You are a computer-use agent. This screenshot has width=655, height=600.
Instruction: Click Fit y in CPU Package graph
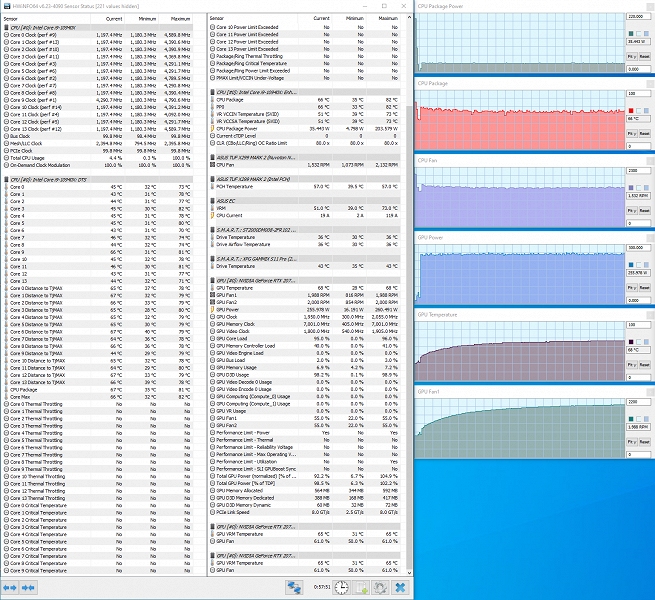[632, 133]
